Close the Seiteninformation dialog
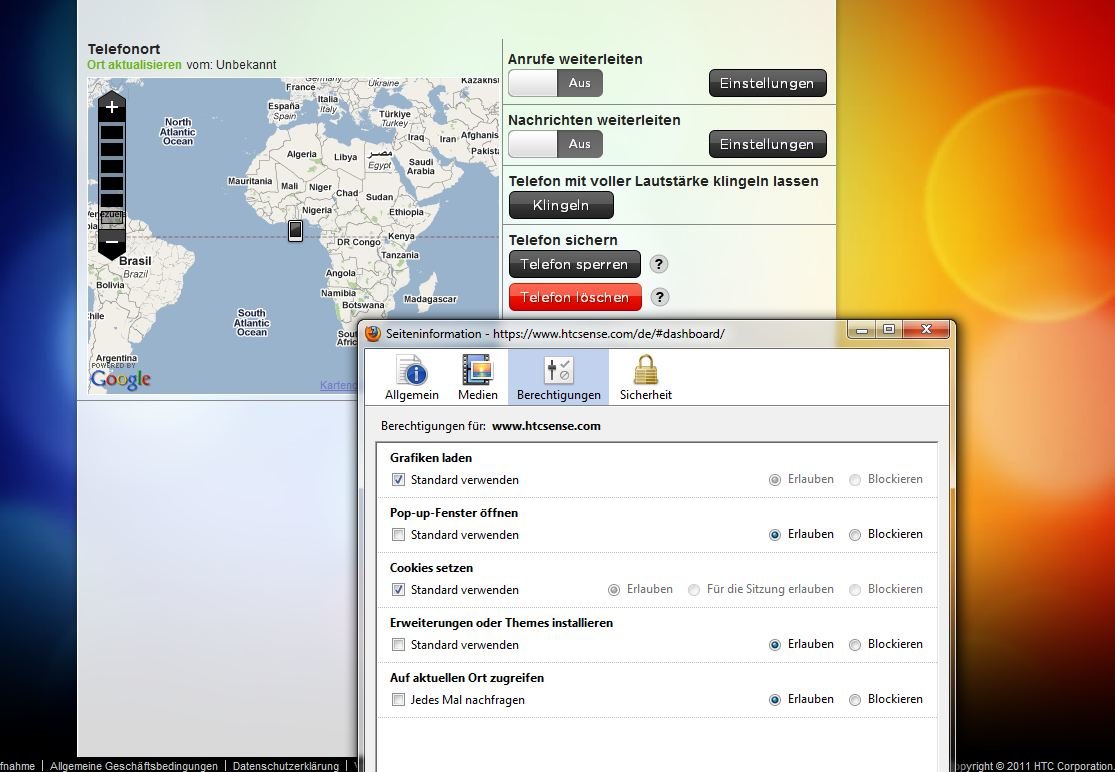Screen dimensions: 1115x772 [x=926, y=330]
